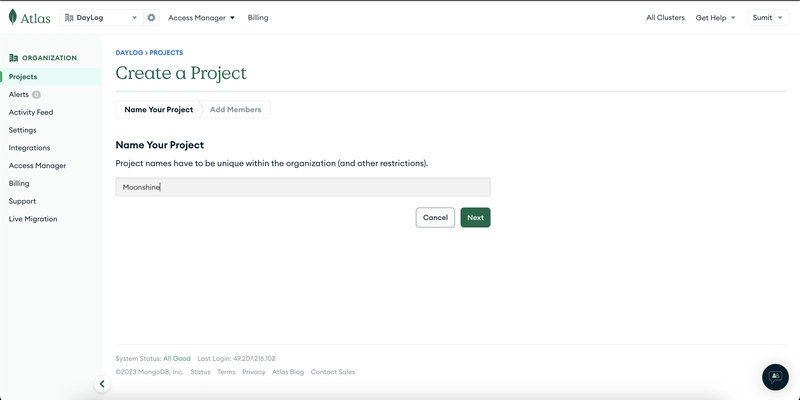This screenshot has height=400, width=800.
Task: Open the chat support bubble icon
Action: pos(775,377)
